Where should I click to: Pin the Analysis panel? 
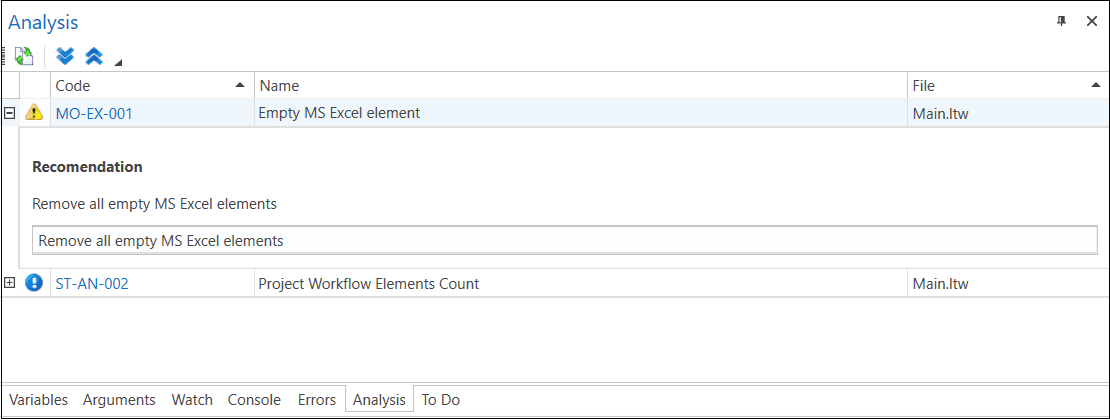[1062, 21]
